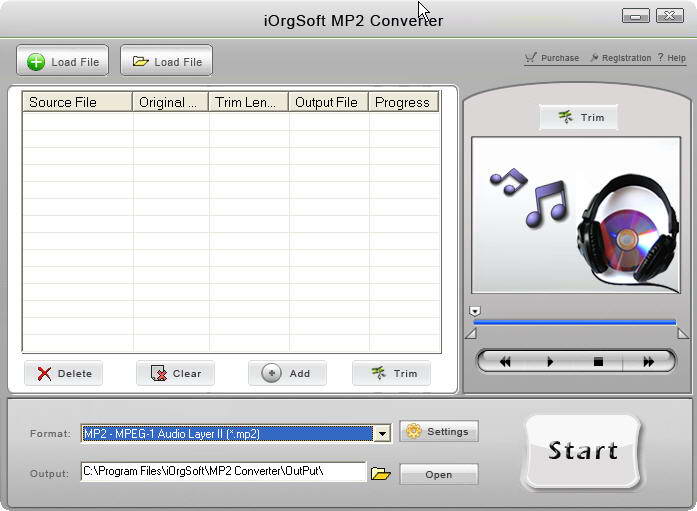This screenshot has height=511, width=697.
Task: Click the Trim button below the file list
Action: 392,373
